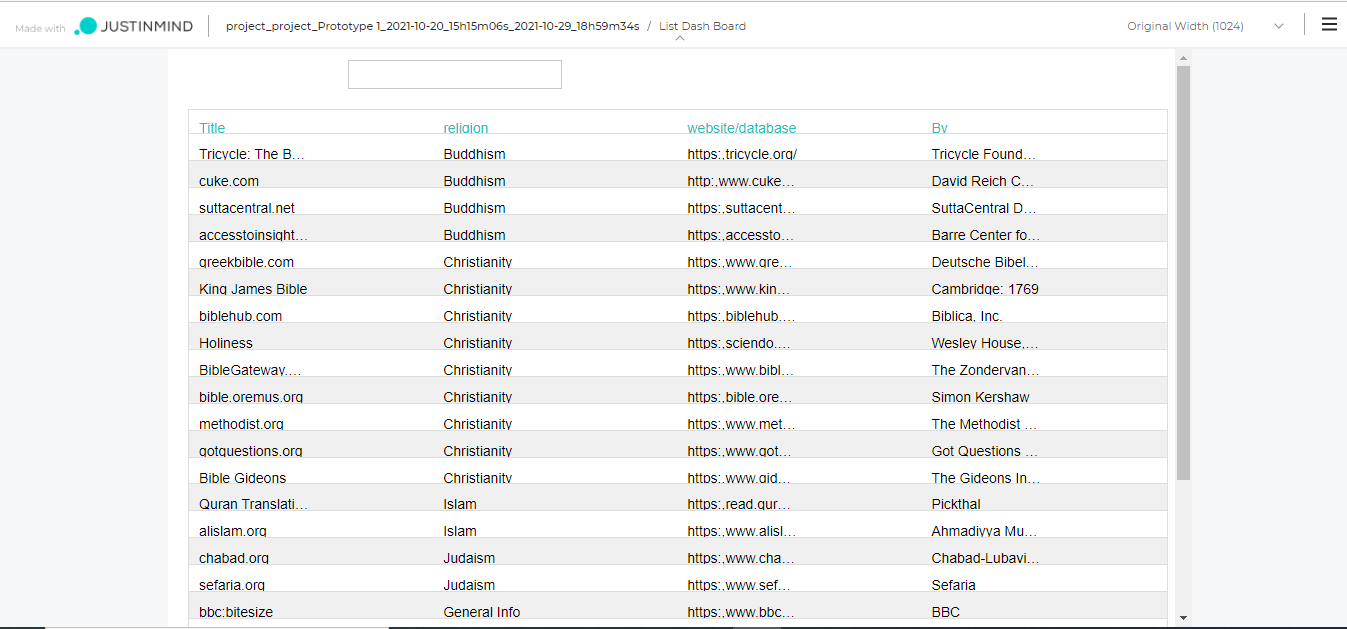This screenshot has height=629, width=1347.
Task: Open the hamburger menu
Action: pos(1329,25)
